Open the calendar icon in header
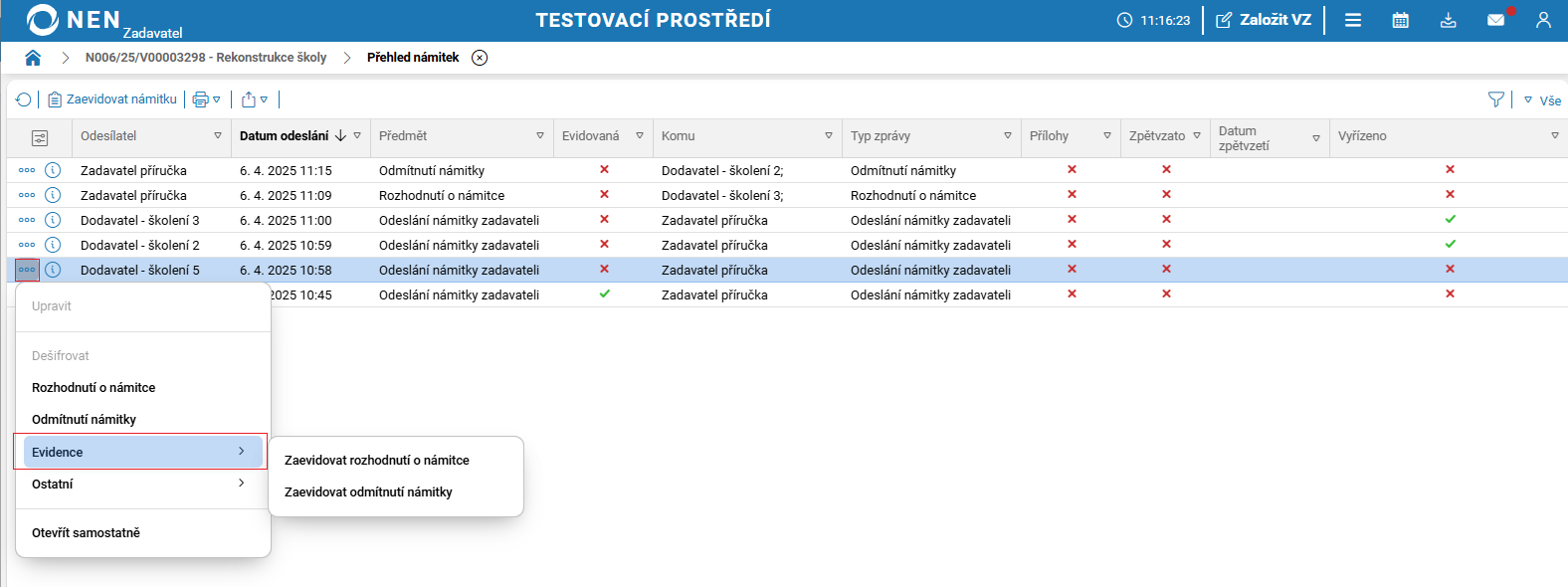Screen dimensions: 1568x587 [x=1401, y=20]
